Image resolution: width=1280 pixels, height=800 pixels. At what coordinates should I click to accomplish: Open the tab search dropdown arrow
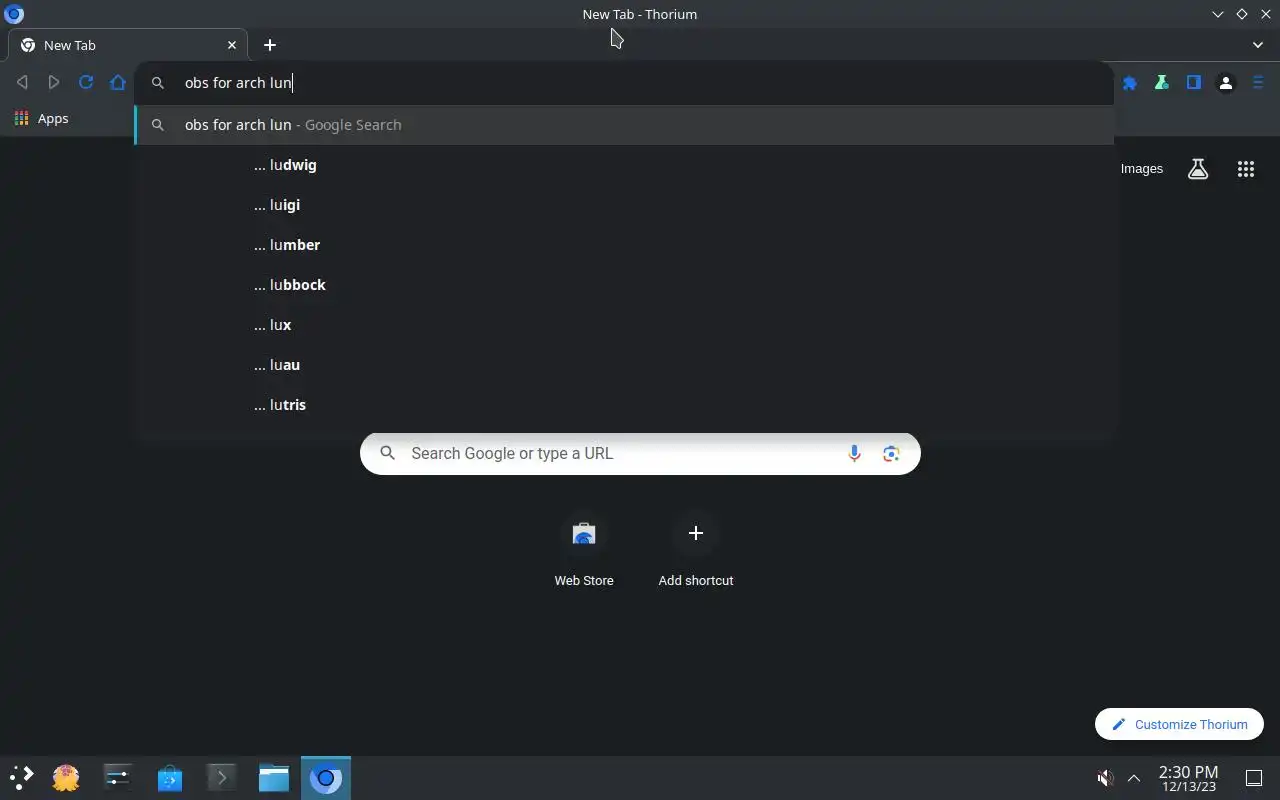[1258, 45]
